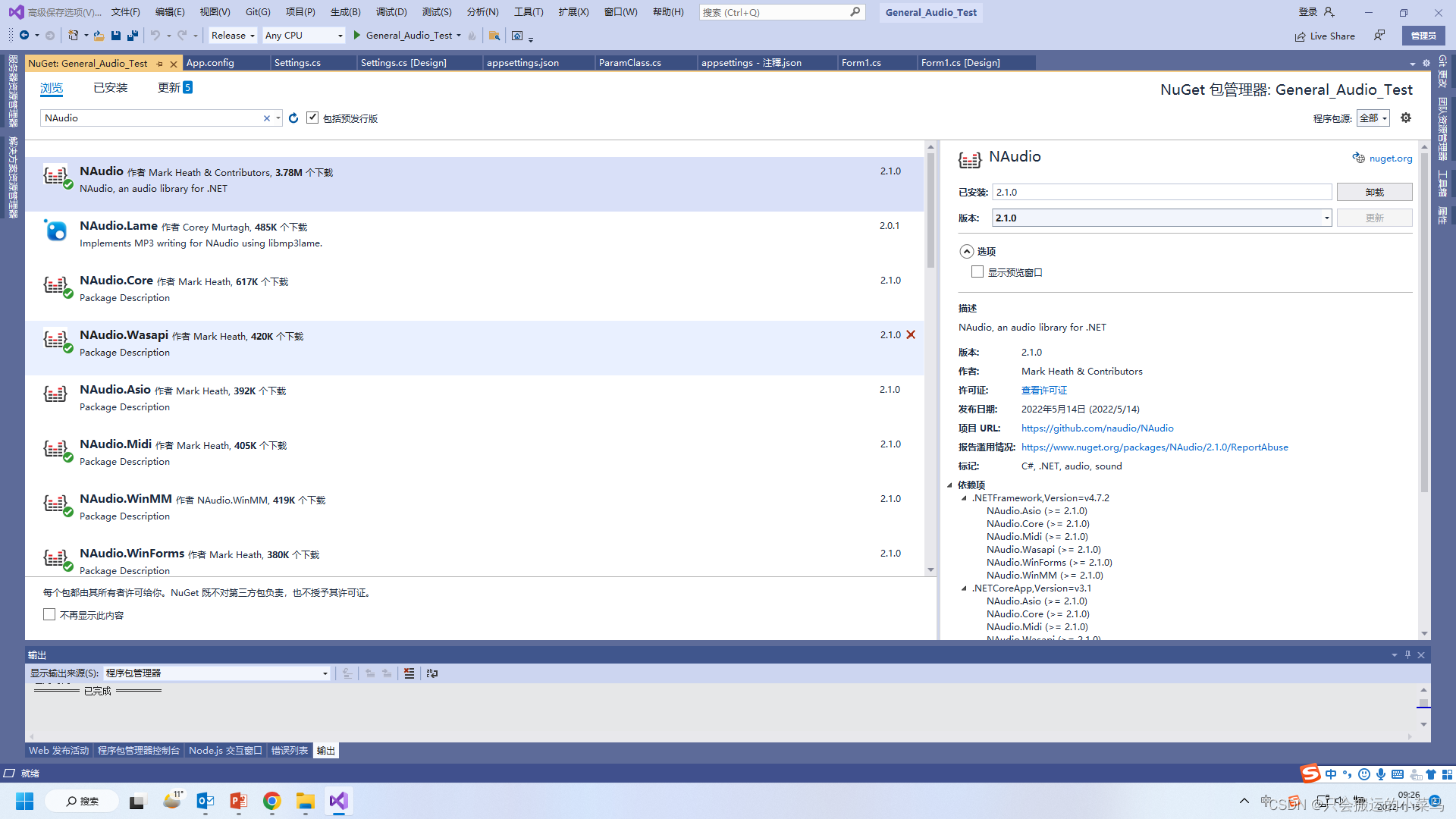Uncheck the 包括预发行版 checkbox
The width and height of the screenshot is (1456, 819).
click(x=312, y=118)
